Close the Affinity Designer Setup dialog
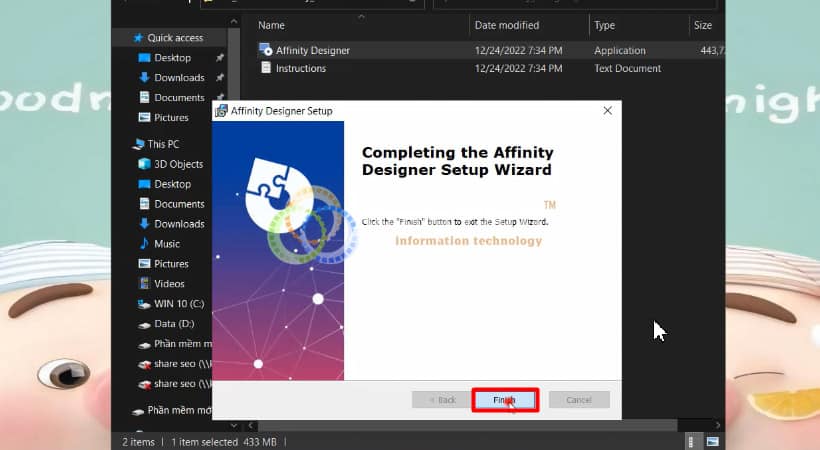The height and width of the screenshot is (450, 820). click(x=607, y=111)
